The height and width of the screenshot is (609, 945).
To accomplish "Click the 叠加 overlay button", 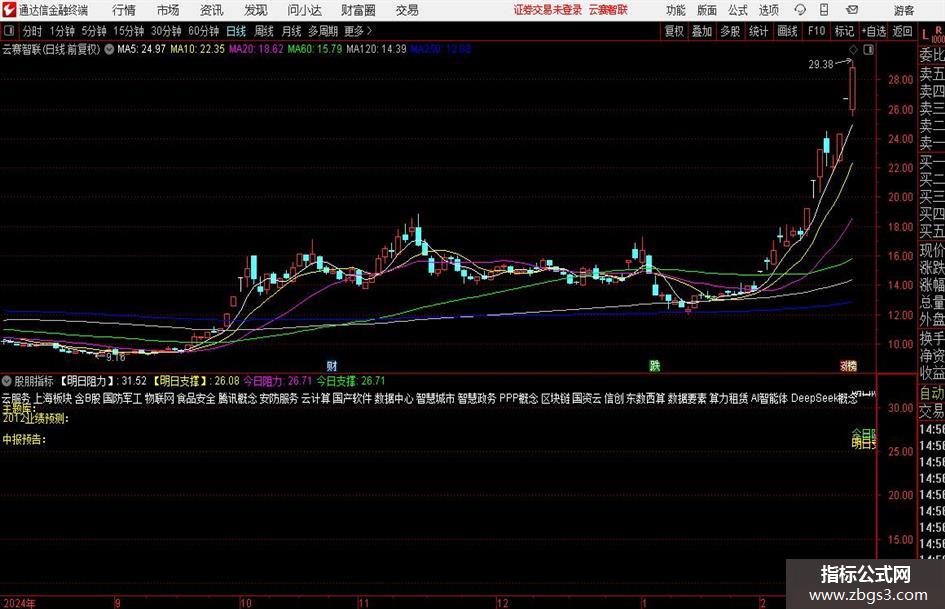I will (702, 31).
